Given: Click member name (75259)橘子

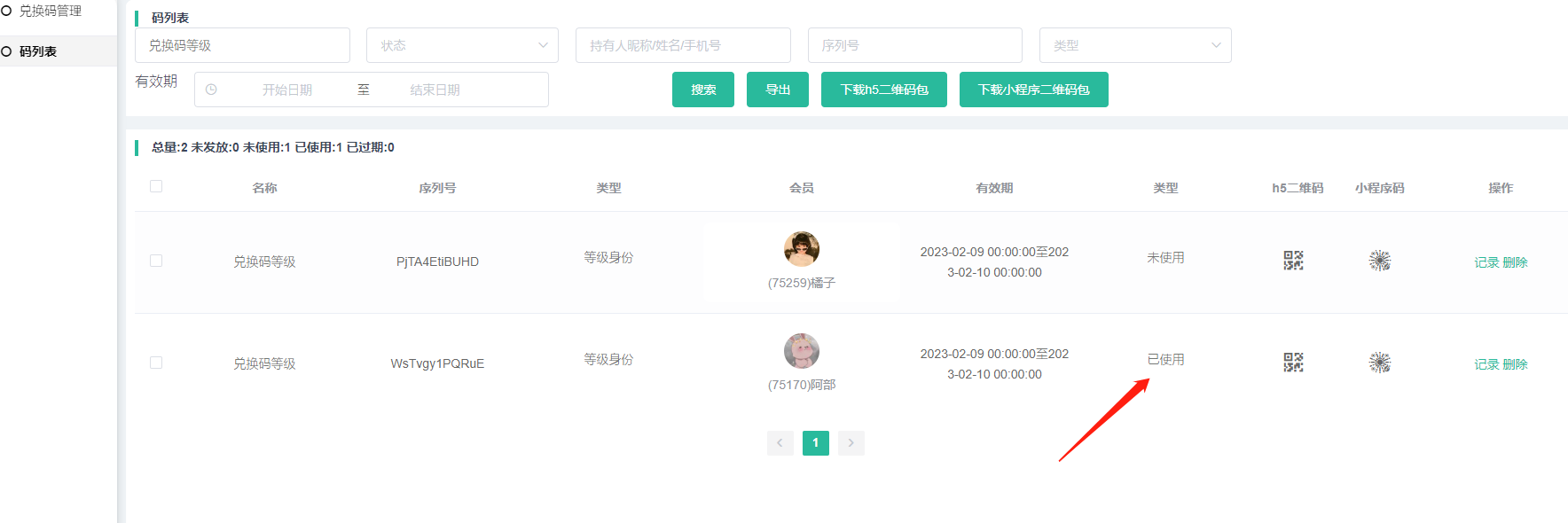Looking at the screenshot, I should click(802, 283).
